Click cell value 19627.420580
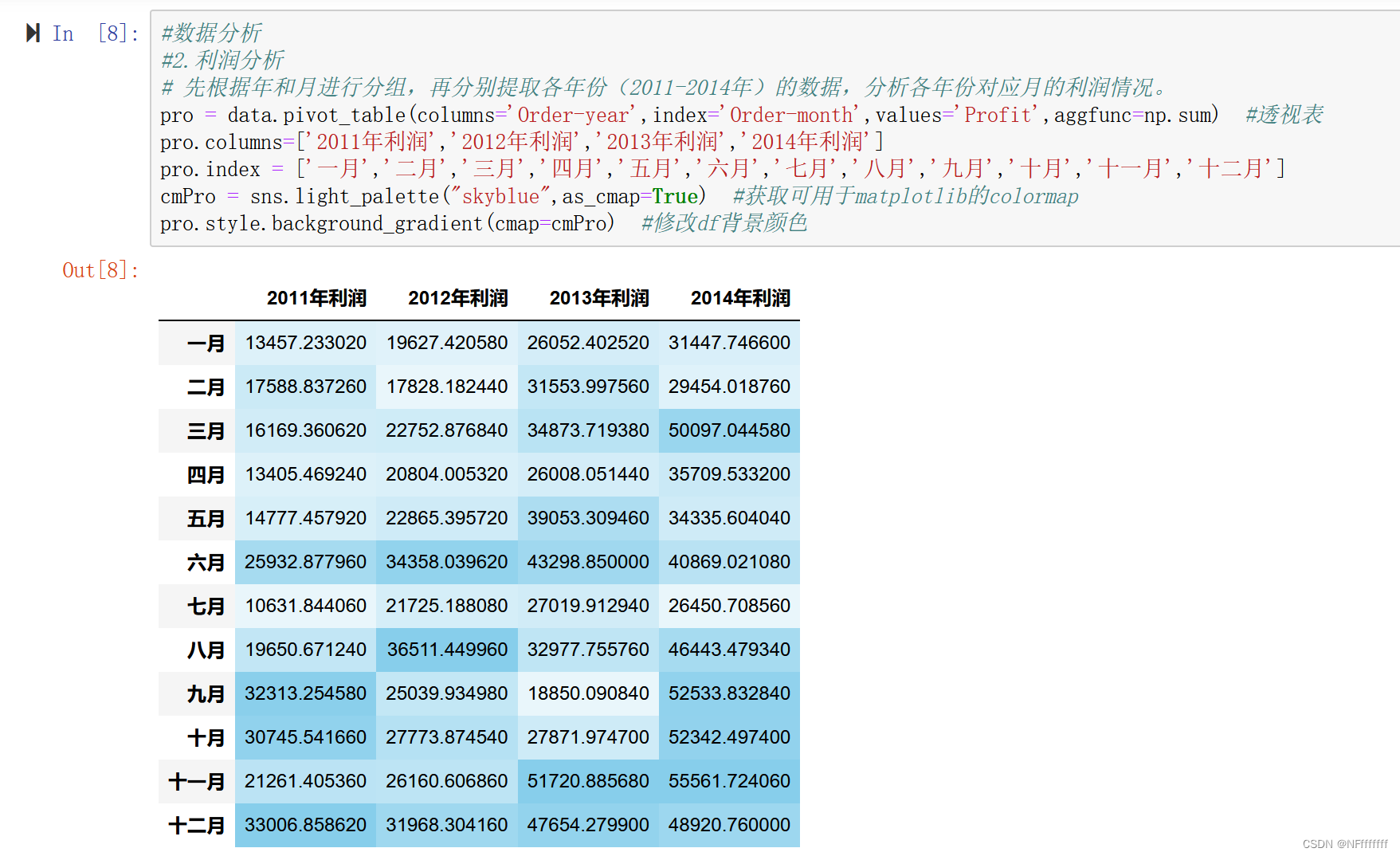This screenshot has width=1400, height=856. (x=447, y=343)
